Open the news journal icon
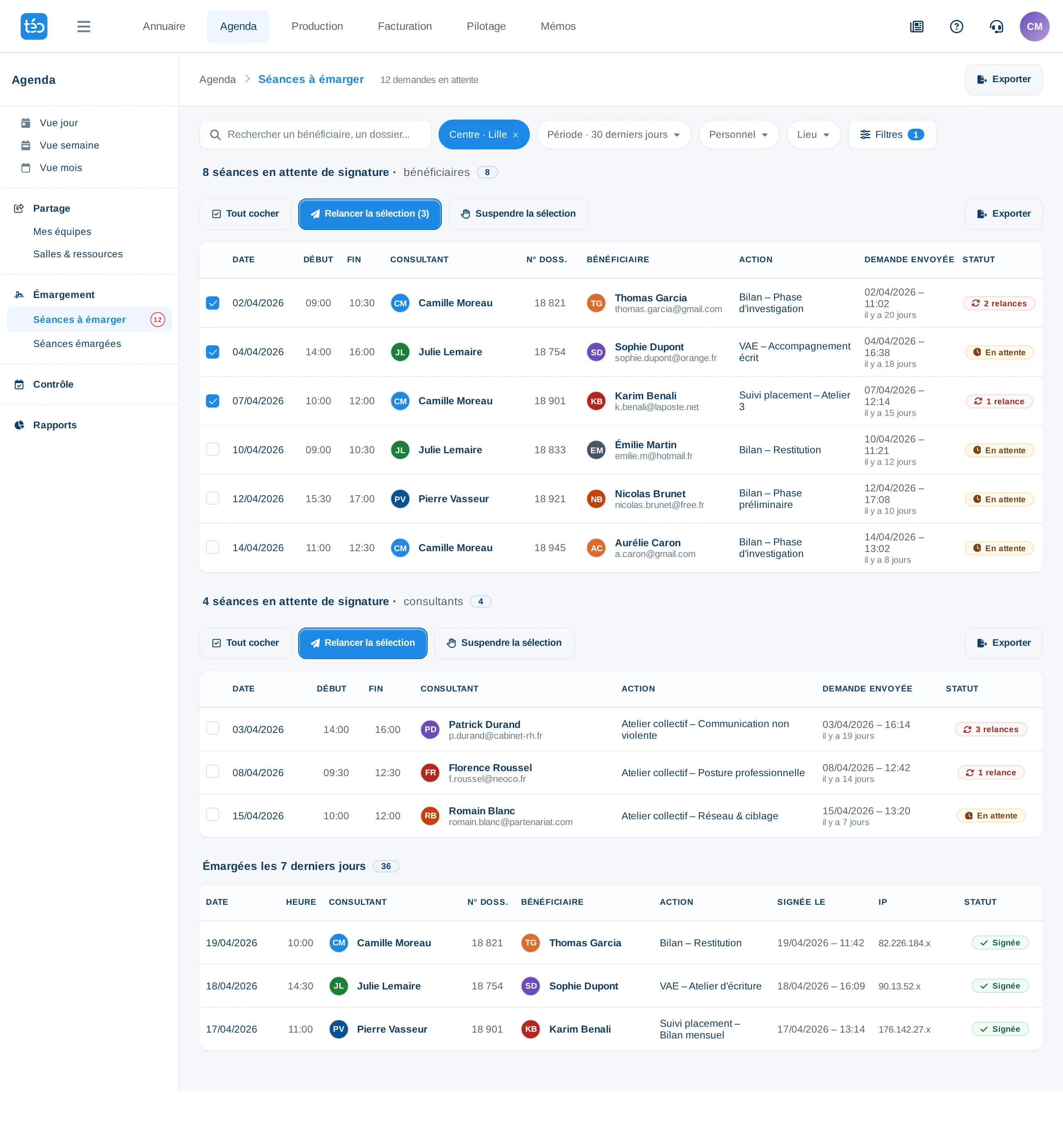 (917, 27)
